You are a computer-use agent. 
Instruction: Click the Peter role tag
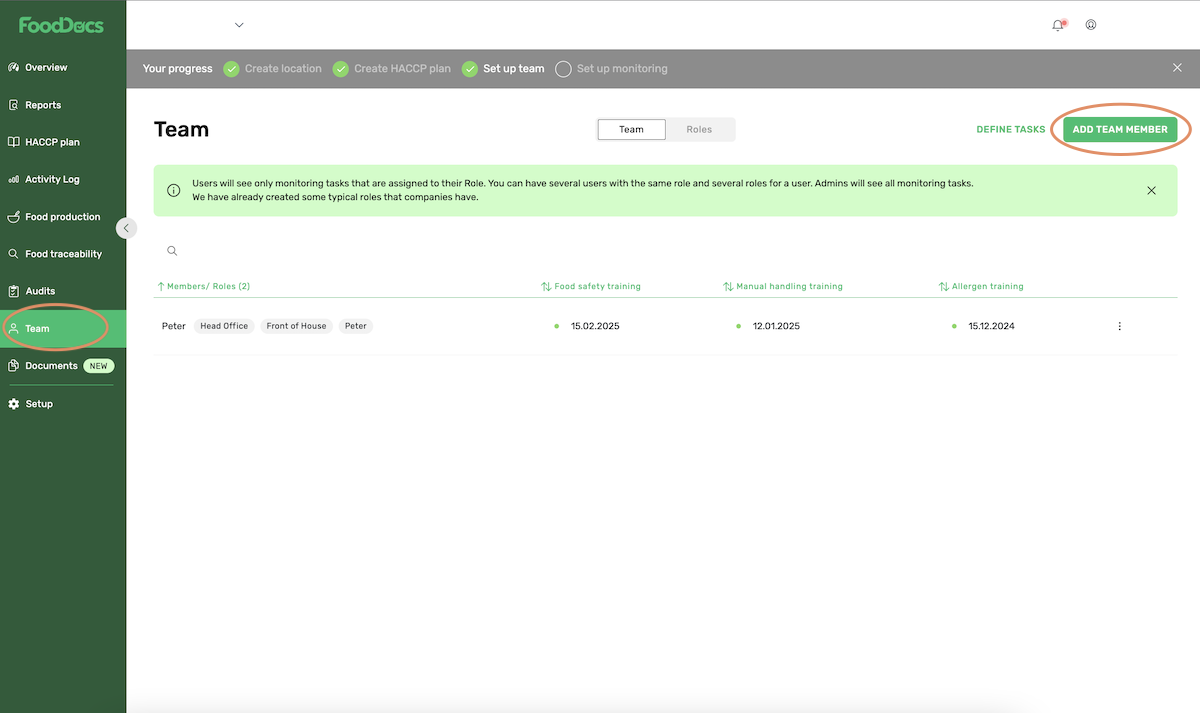(x=356, y=326)
